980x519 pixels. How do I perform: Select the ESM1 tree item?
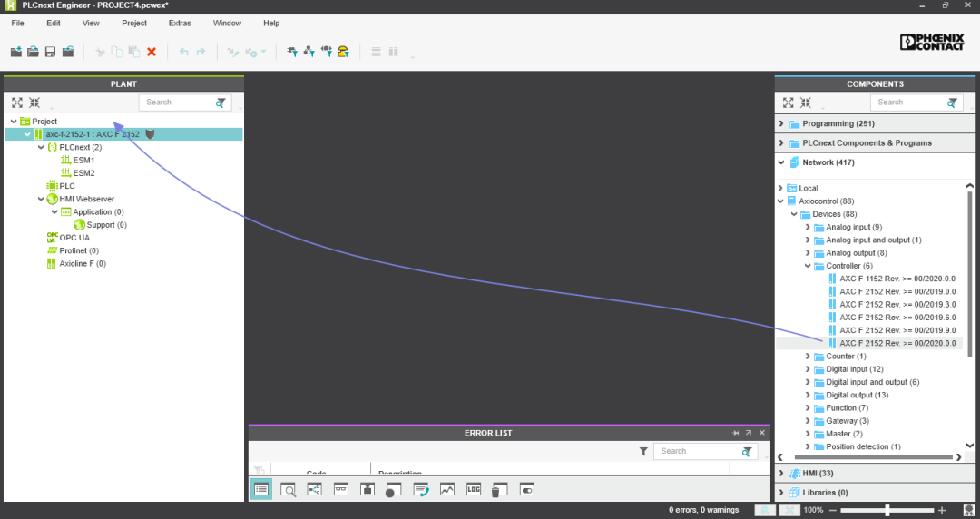click(83, 160)
